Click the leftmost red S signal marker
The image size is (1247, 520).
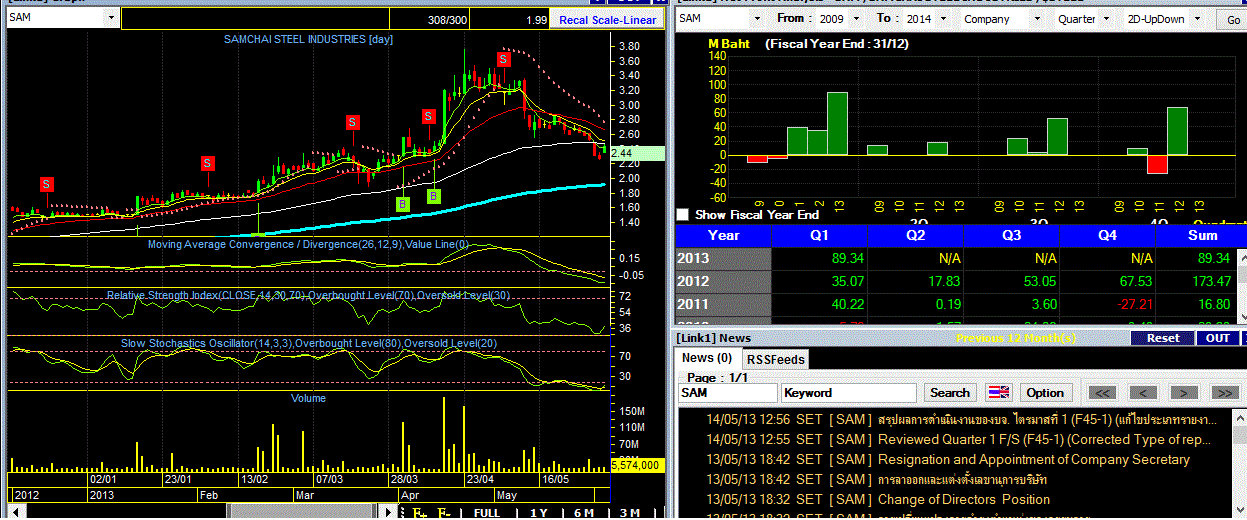[46, 184]
